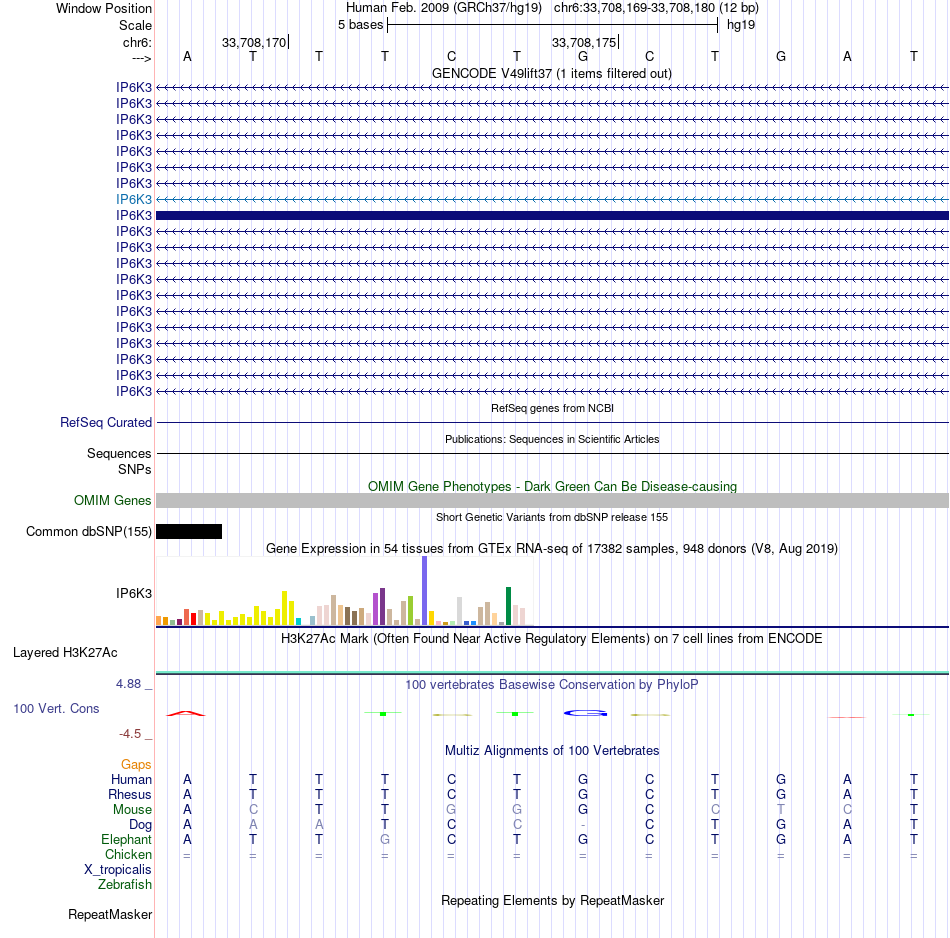Select the light-blue IP6K3 transcript label
The image size is (950, 938).
click(x=134, y=199)
